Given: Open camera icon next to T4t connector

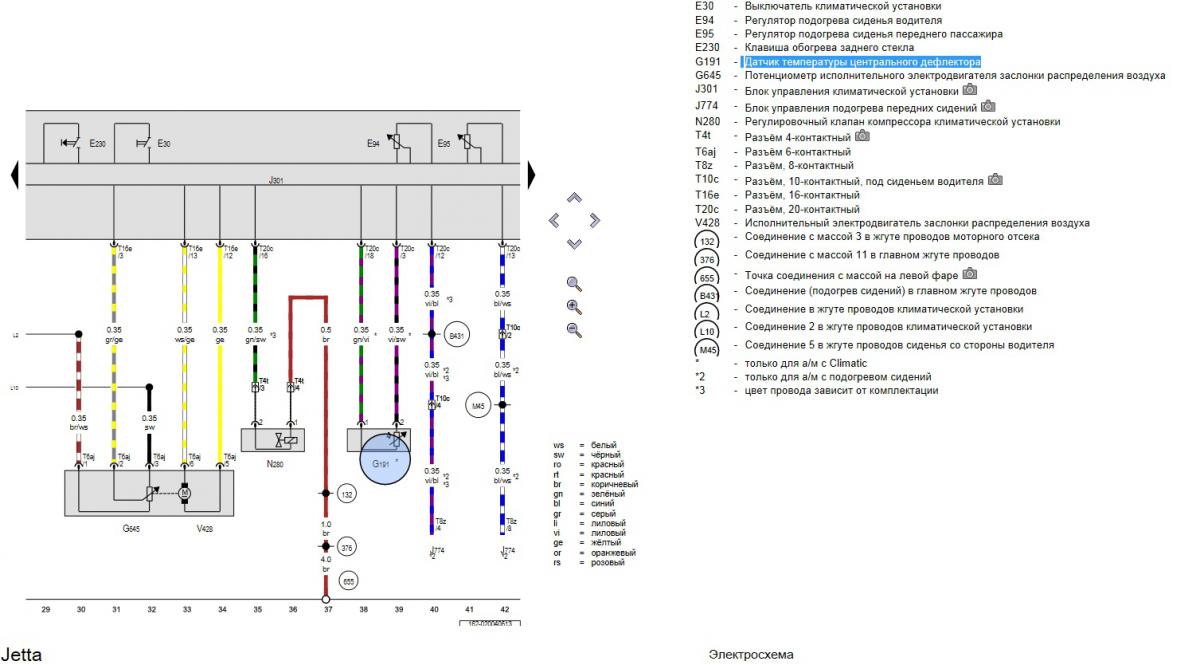Looking at the screenshot, I should tap(863, 137).
